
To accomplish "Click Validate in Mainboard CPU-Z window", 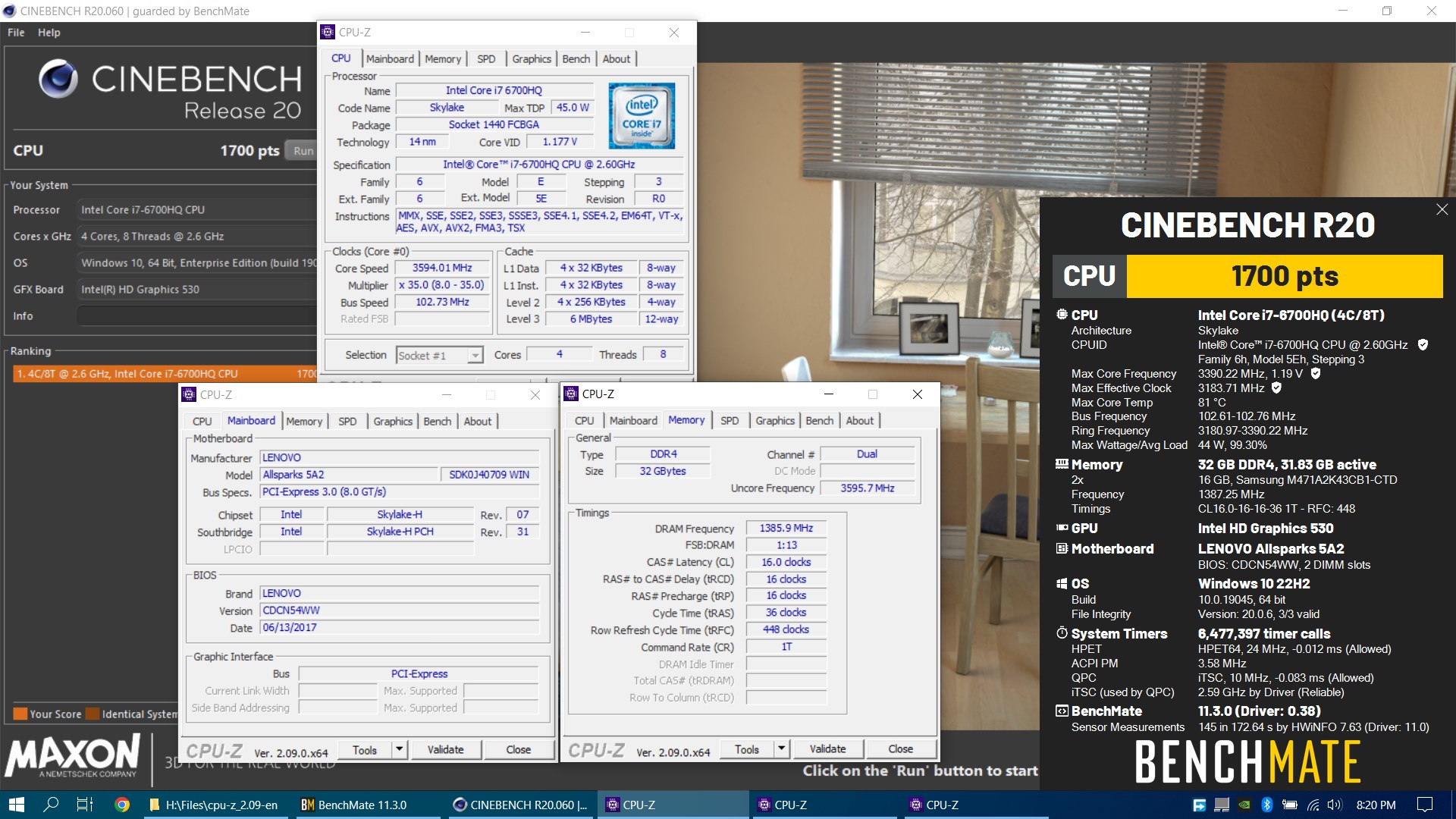I will click(445, 750).
